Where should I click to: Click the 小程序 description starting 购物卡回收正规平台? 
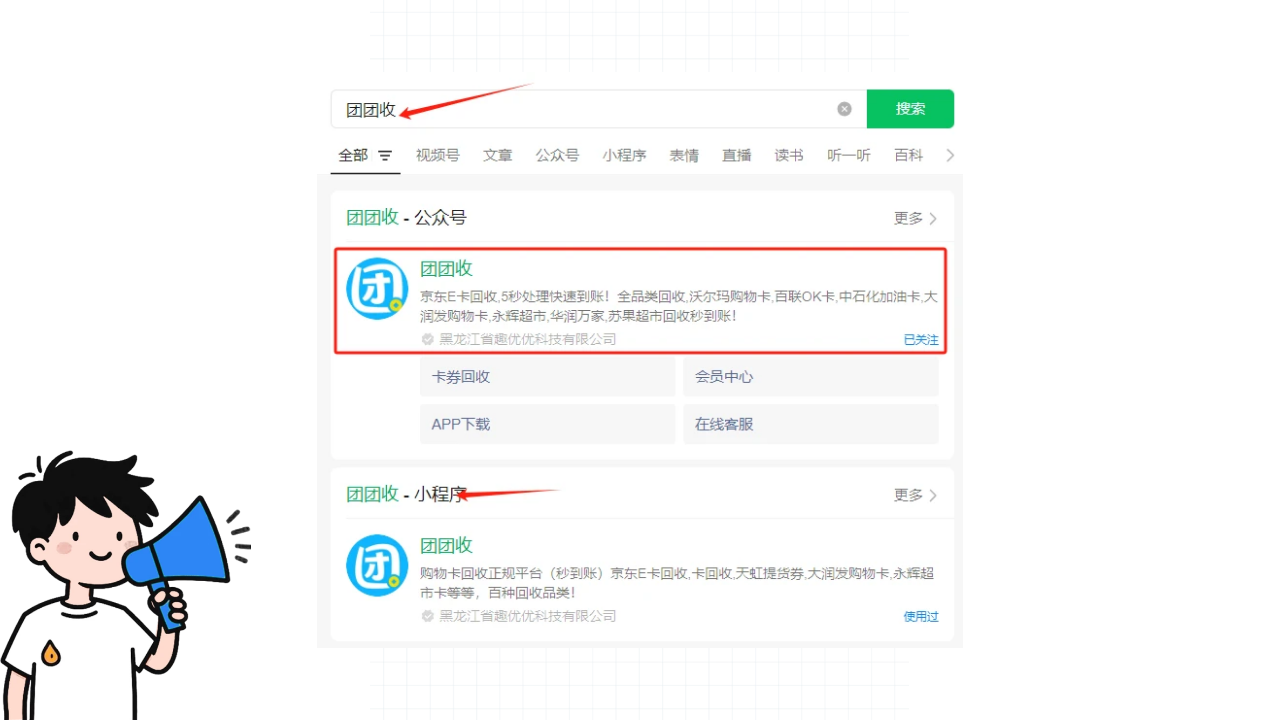677,583
